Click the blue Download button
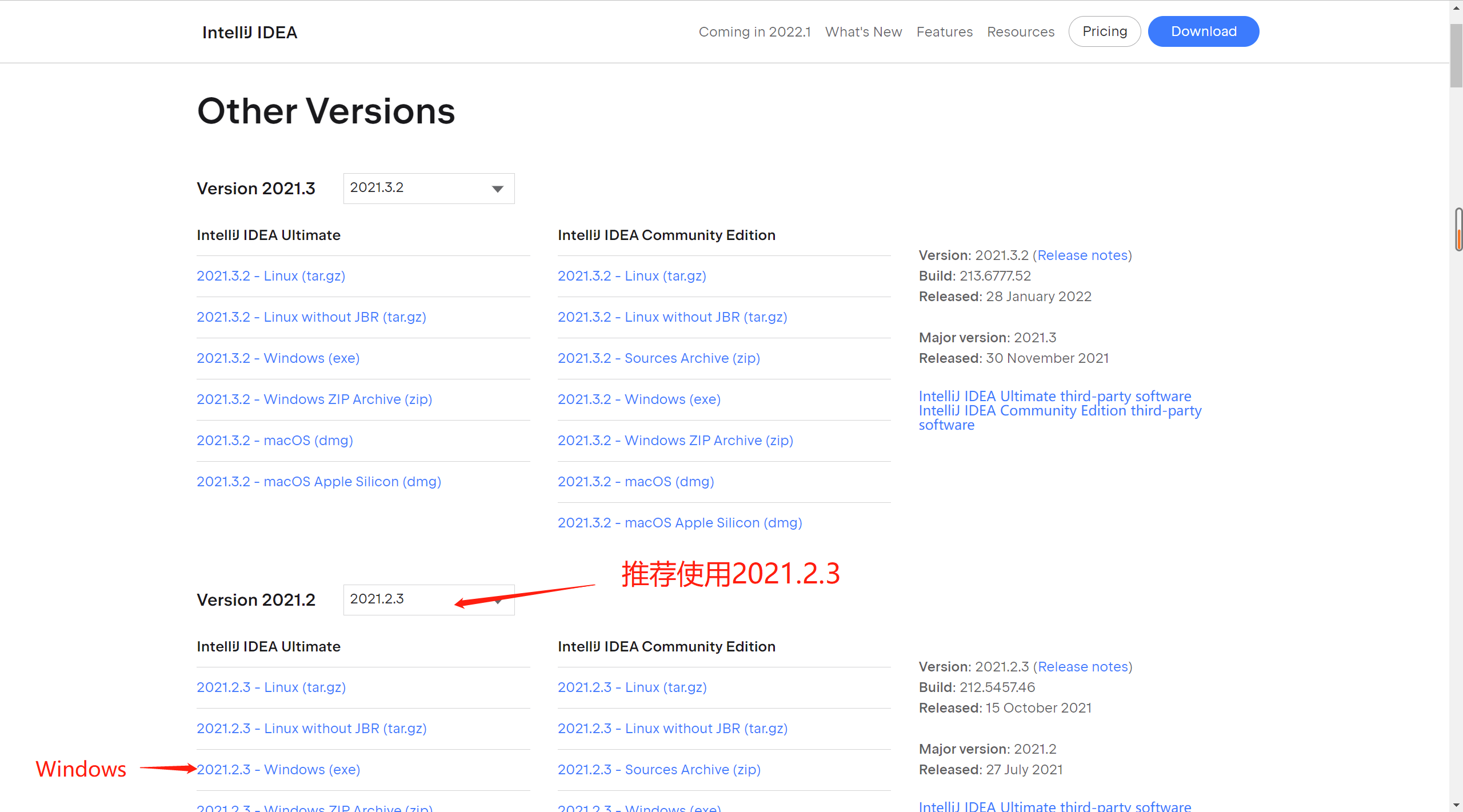Screen dimensions: 1463x812 tap(1203, 31)
